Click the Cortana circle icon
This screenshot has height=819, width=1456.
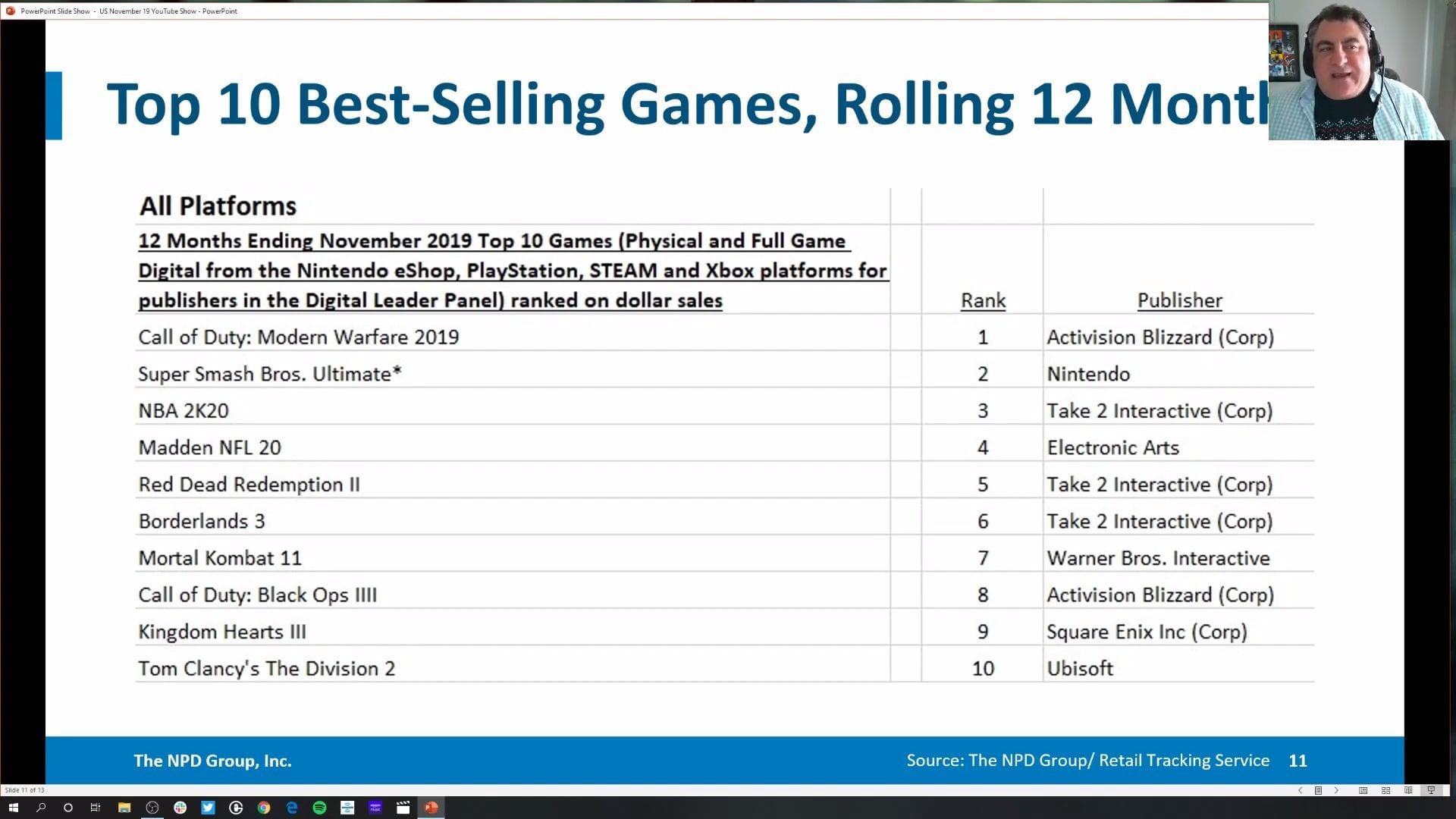tap(68, 808)
